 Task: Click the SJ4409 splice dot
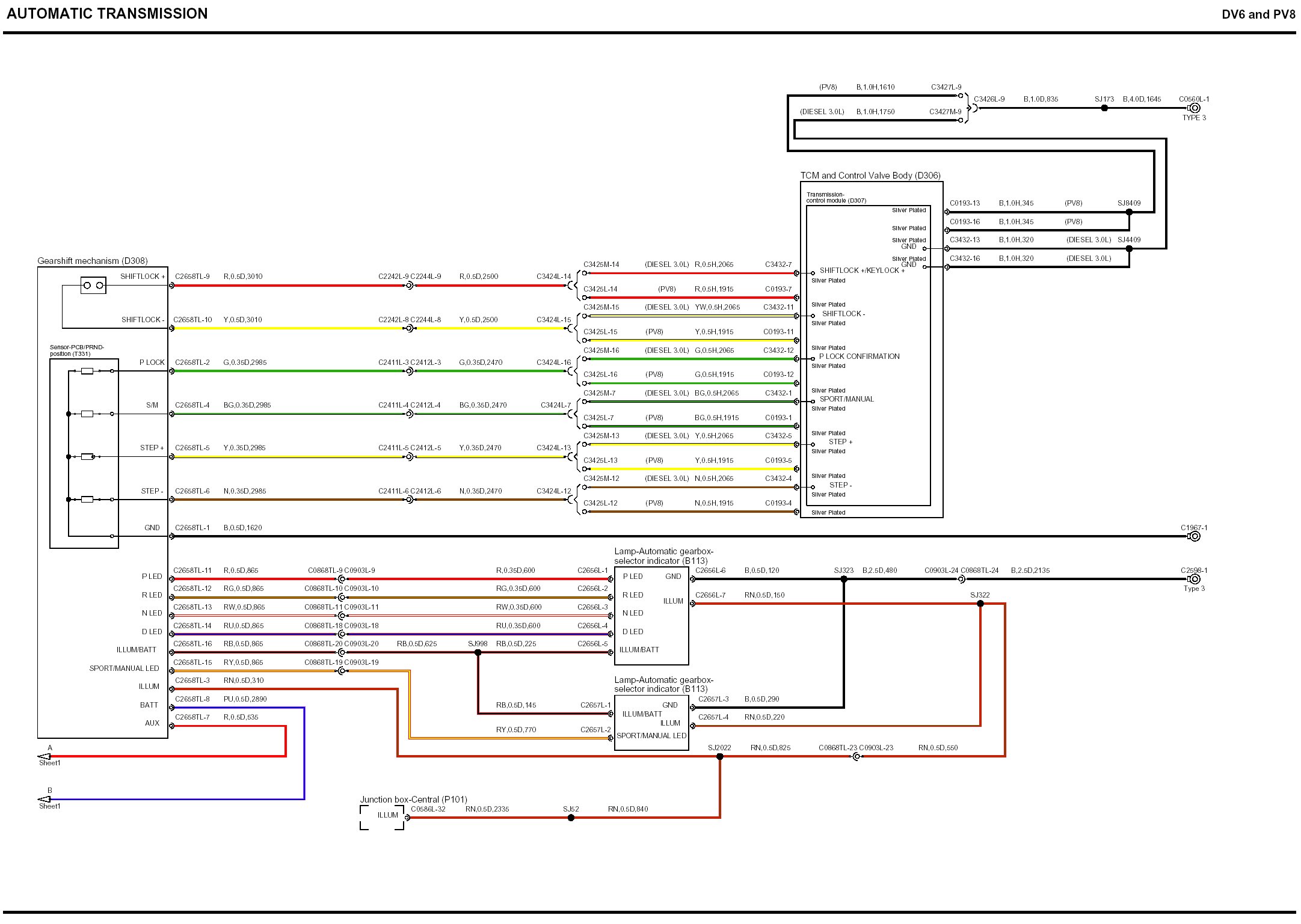(1129, 248)
